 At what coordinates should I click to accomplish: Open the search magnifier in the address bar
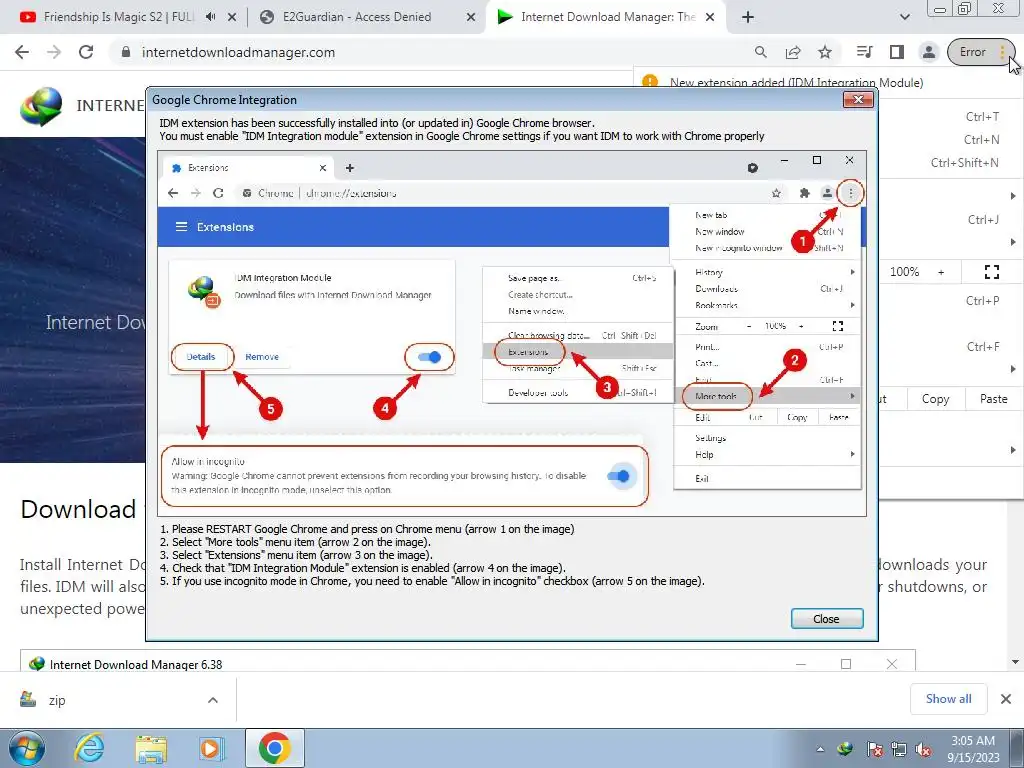(761, 52)
